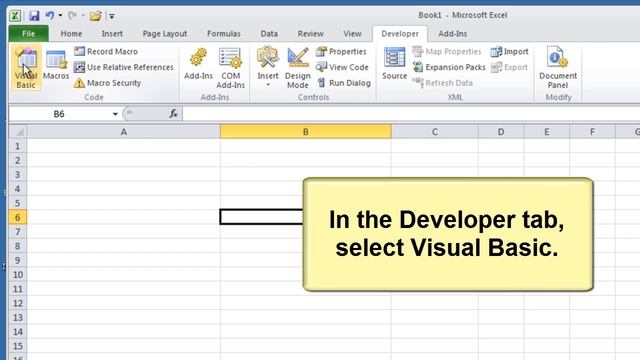Click the Insert Function fx button
The width and height of the screenshot is (640, 360).
coord(173,113)
